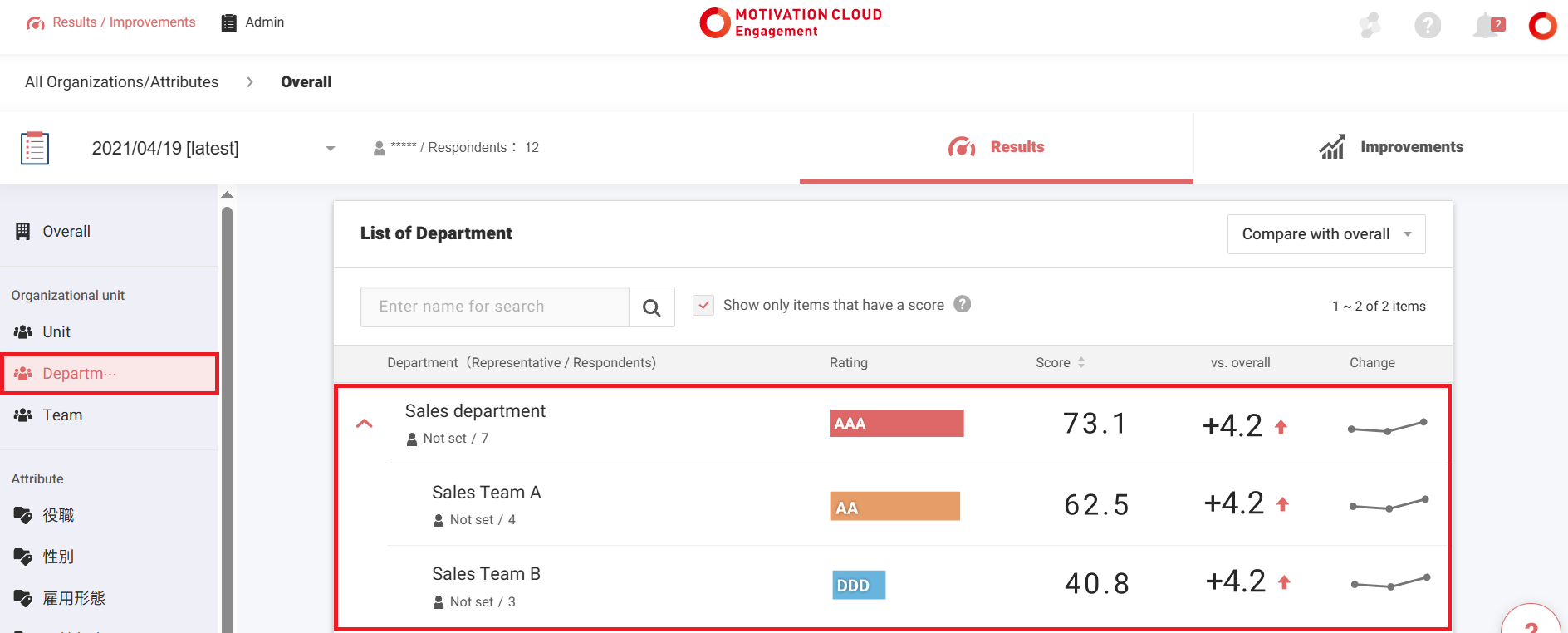Open the Admin menu

252,22
